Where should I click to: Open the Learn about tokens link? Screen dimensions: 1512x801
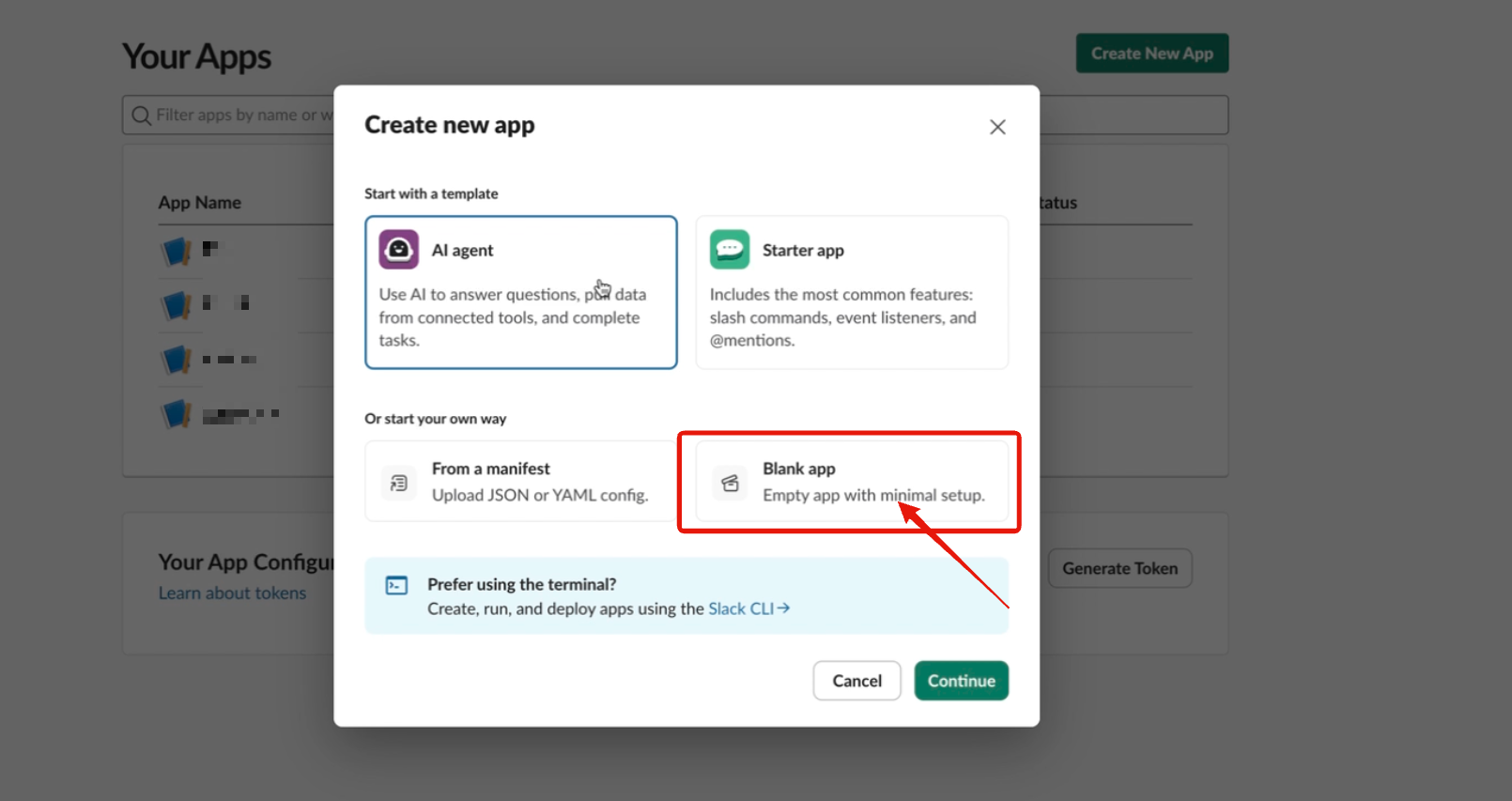click(x=232, y=593)
